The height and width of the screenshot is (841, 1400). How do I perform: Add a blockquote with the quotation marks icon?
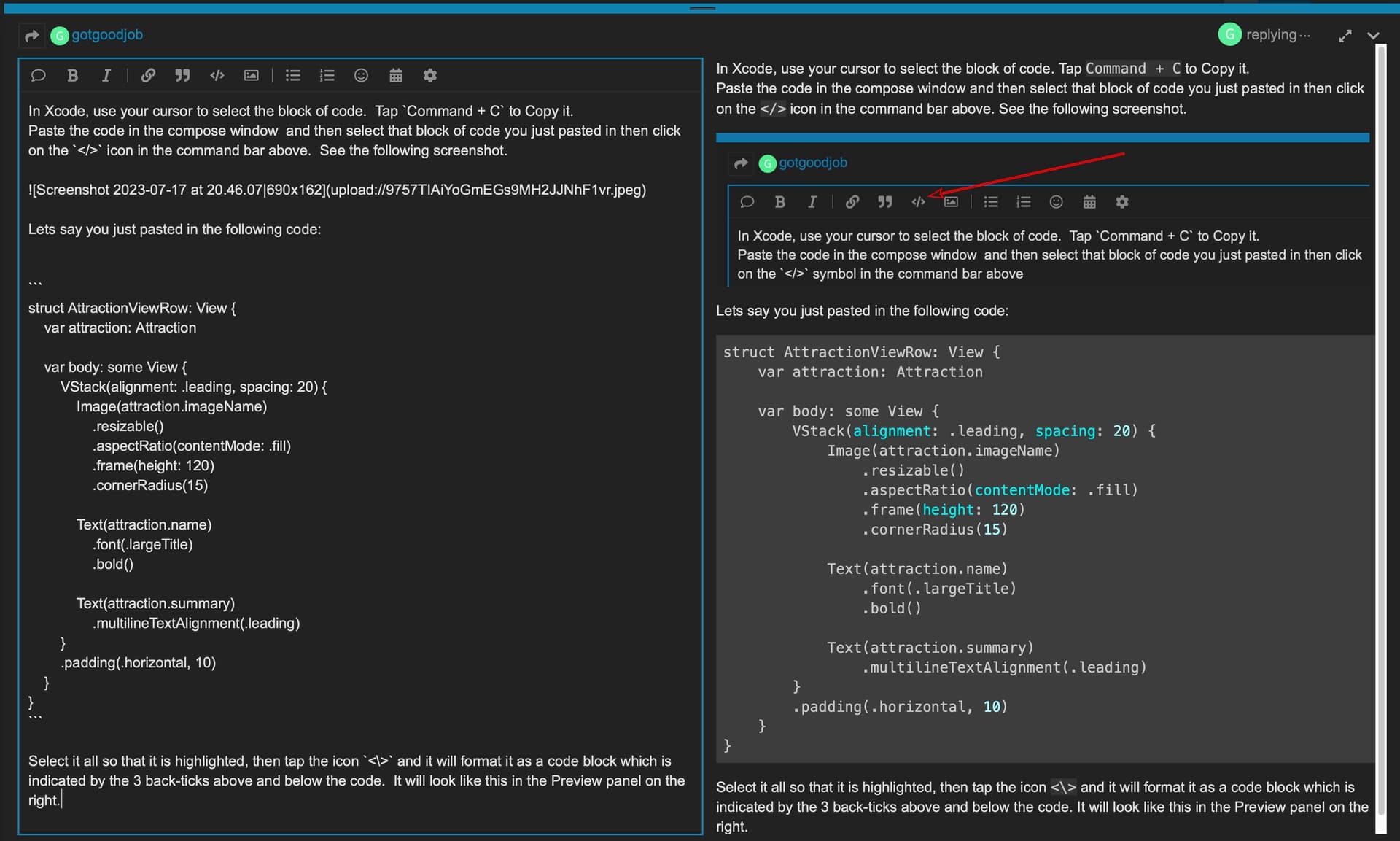pyautogui.click(x=182, y=75)
